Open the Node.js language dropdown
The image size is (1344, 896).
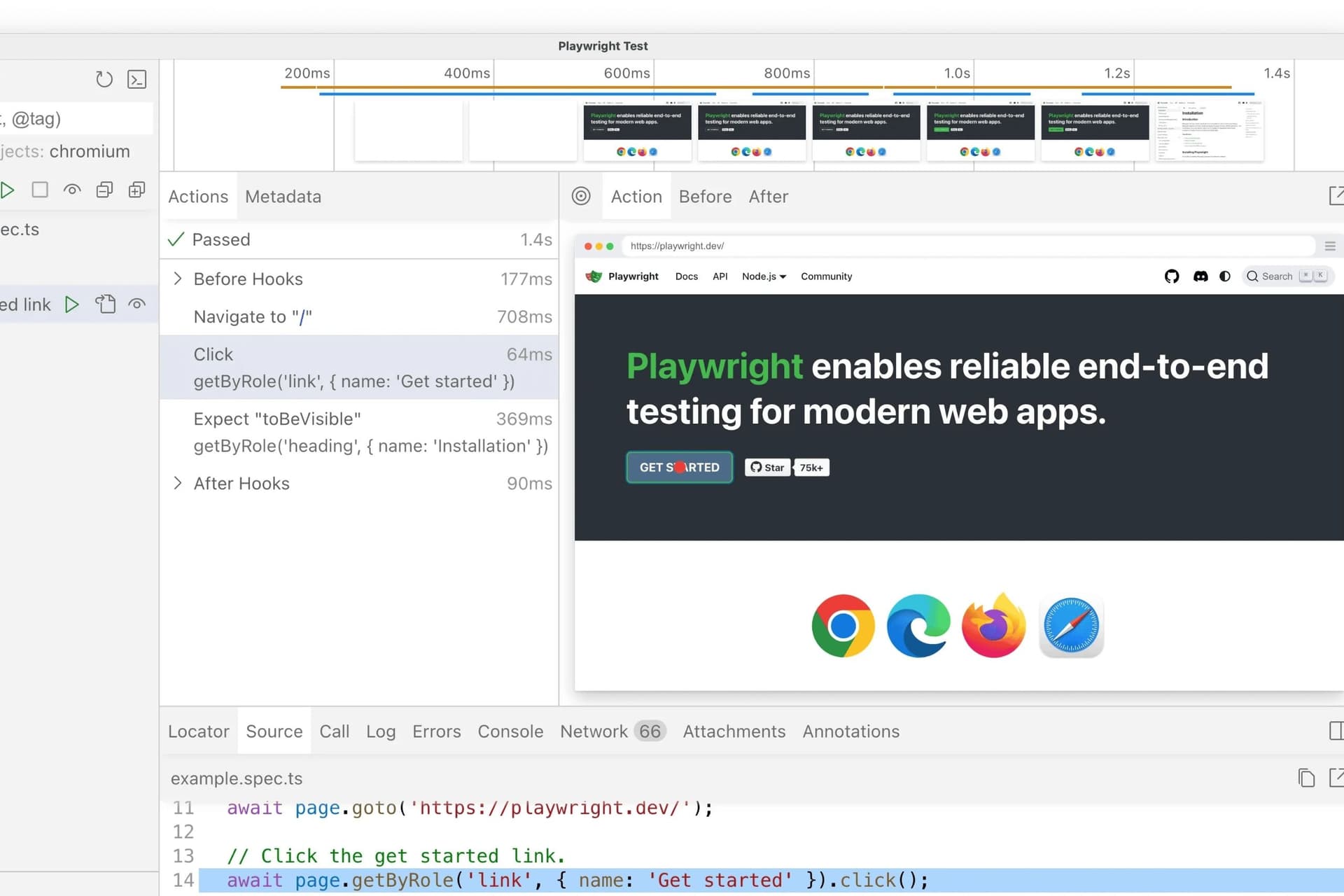click(764, 276)
